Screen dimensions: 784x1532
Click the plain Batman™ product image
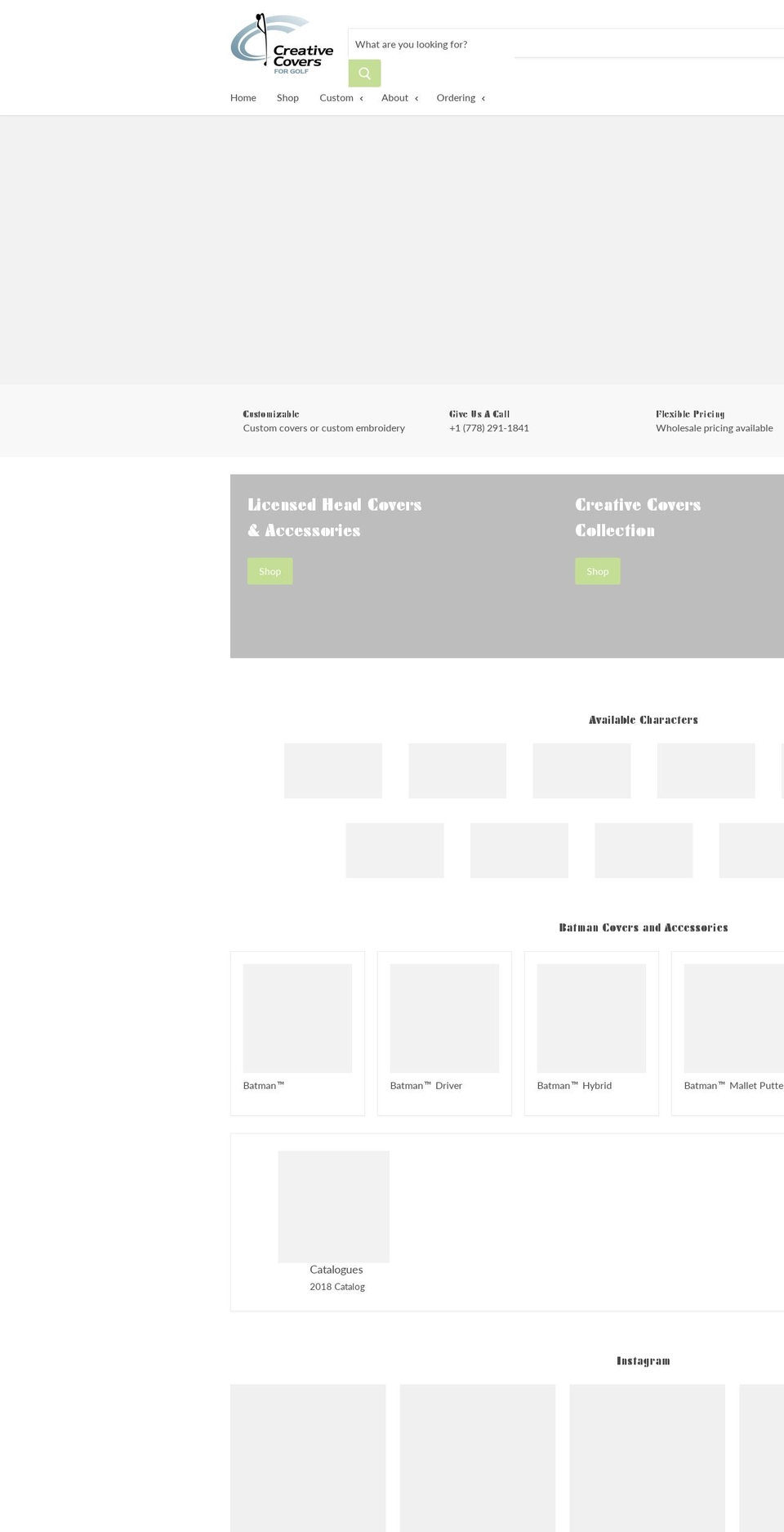pos(297,1018)
